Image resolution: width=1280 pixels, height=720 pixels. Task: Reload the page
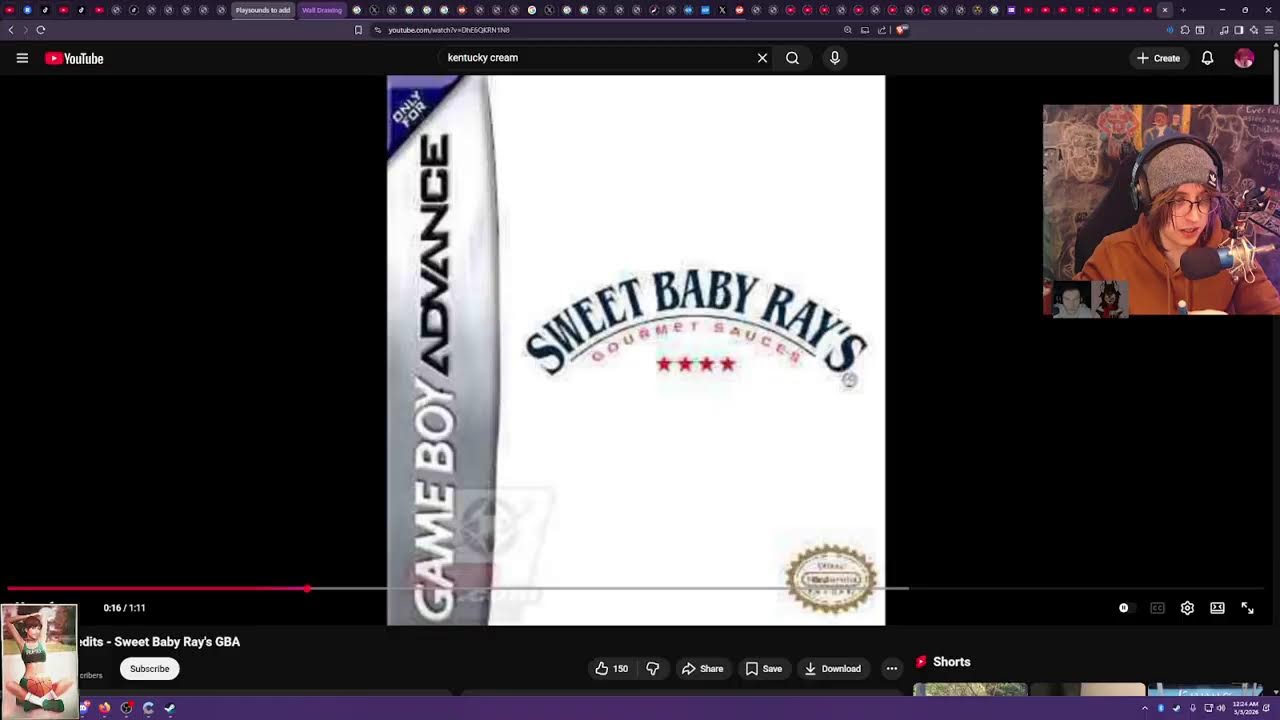tap(41, 30)
